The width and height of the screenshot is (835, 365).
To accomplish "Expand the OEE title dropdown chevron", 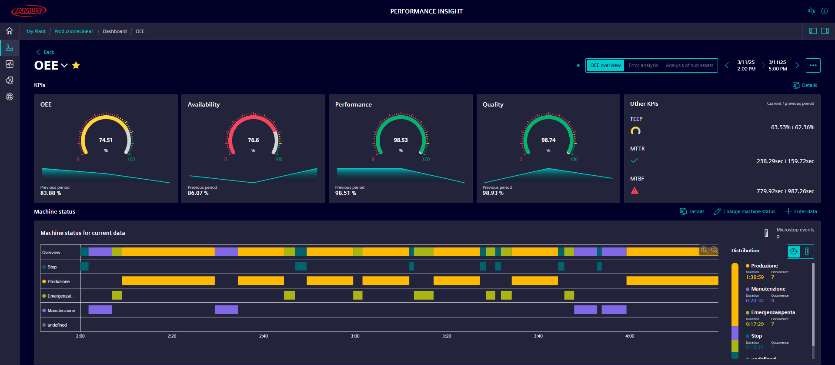I will coord(64,66).
